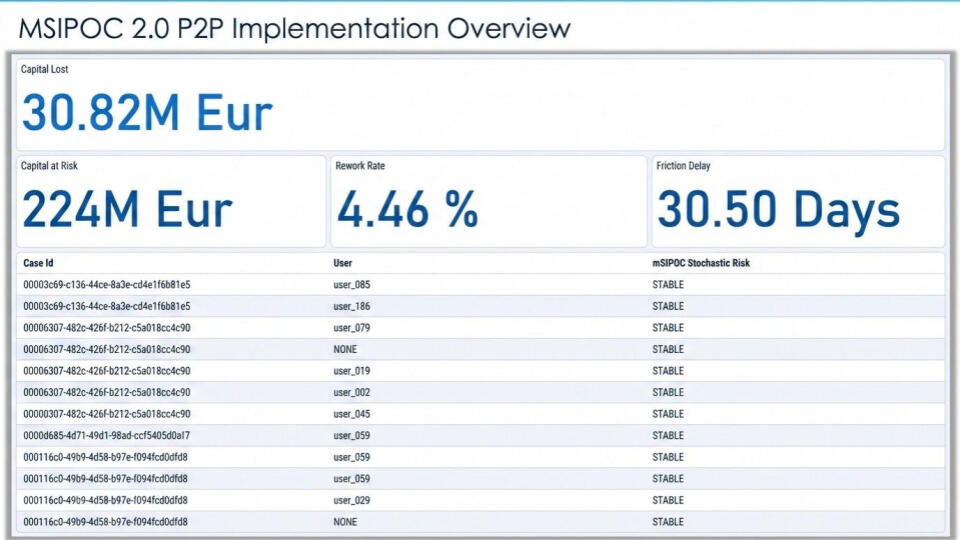The height and width of the screenshot is (540, 960).
Task: Click the user_085 cell
Action: click(x=352, y=285)
